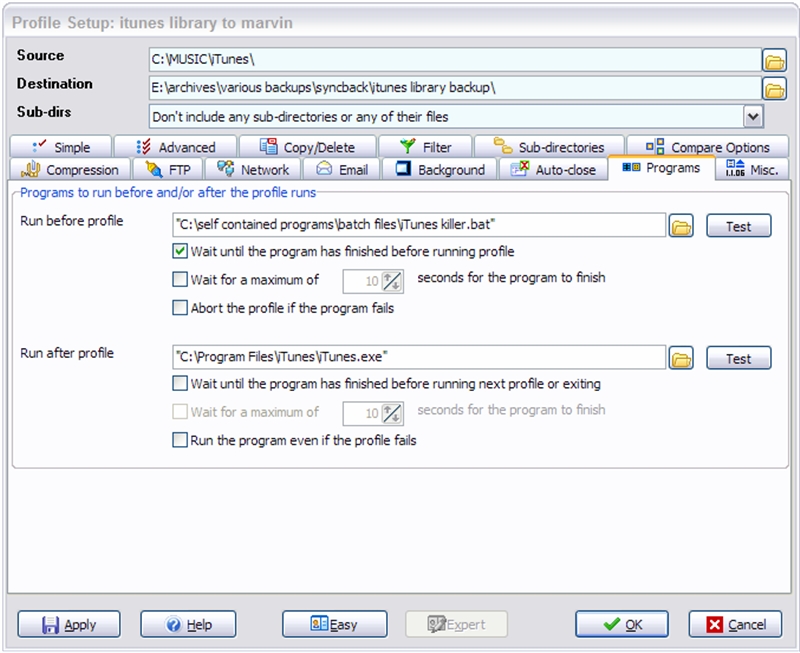Edit the Source path field
This screenshot has width=800, height=653.
click(x=455, y=60)
